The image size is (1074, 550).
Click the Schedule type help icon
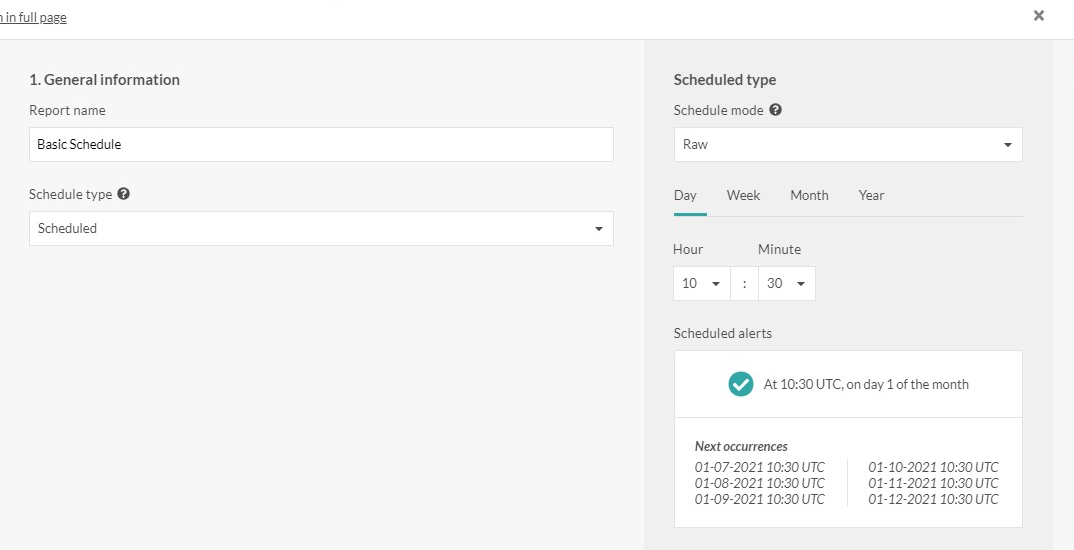coord(123,194)
